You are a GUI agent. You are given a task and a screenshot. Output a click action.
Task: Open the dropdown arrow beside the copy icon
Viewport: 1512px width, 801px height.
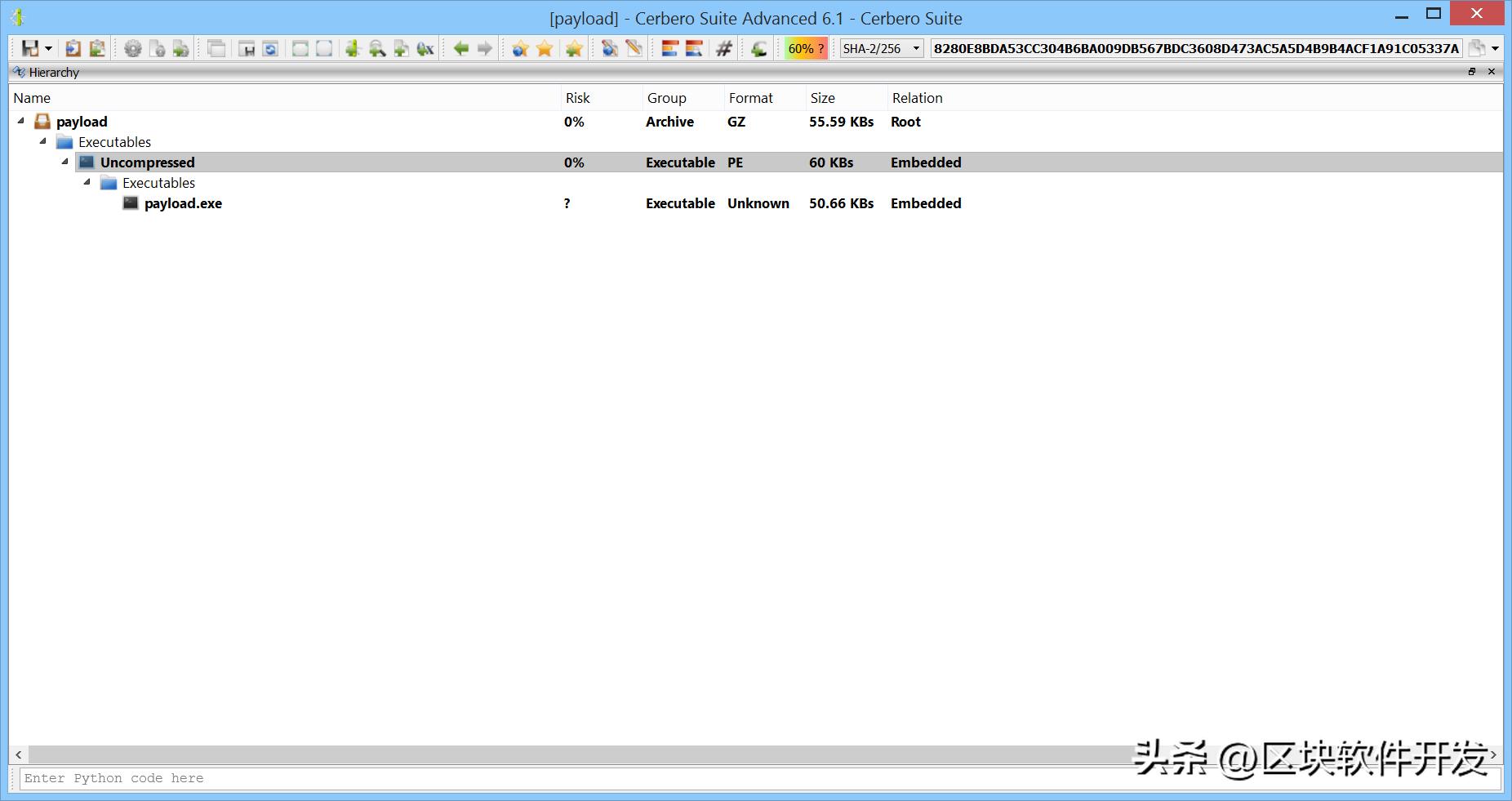point(1495,49)
